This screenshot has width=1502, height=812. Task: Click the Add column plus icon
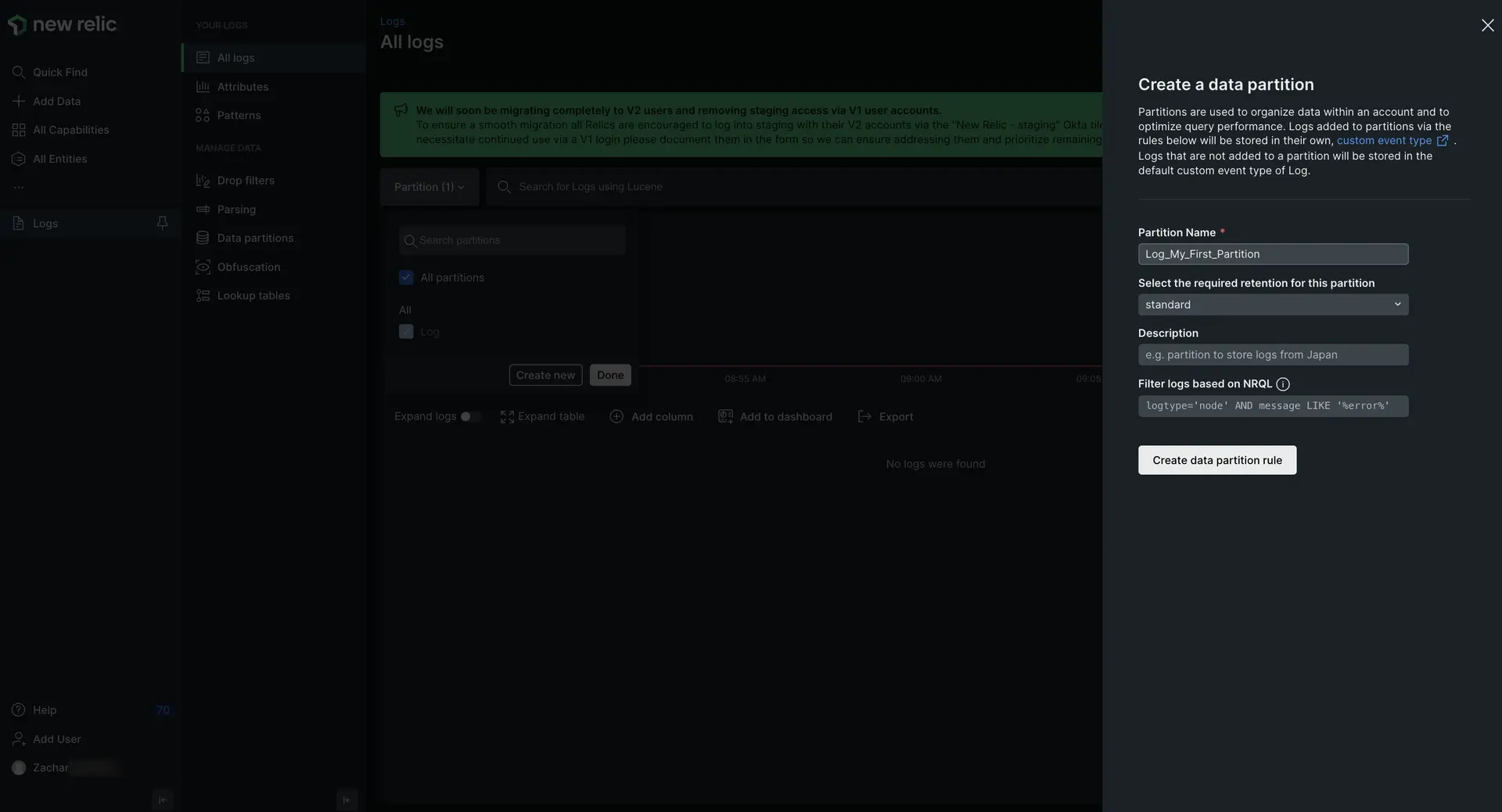coord(616,417)
